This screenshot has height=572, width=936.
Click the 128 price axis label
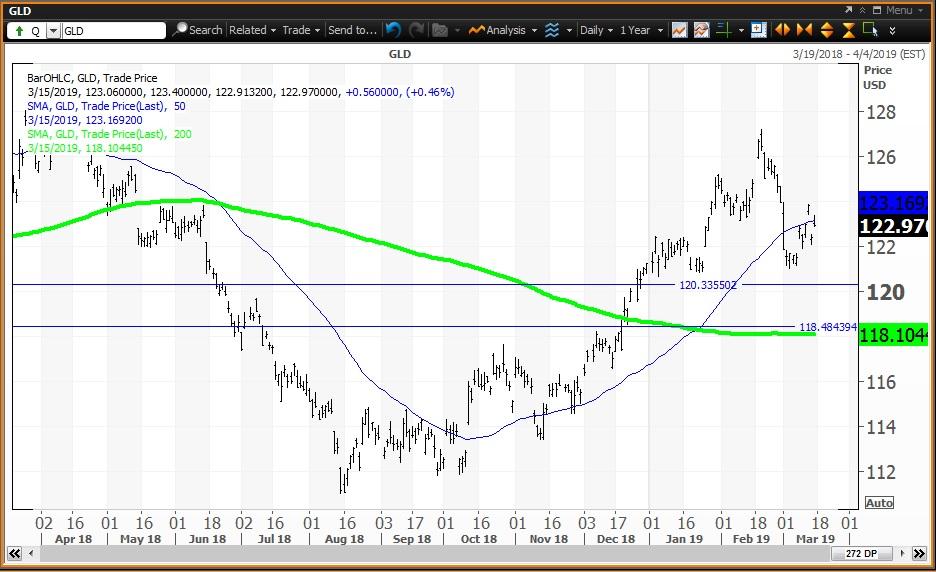pos(881,112)
